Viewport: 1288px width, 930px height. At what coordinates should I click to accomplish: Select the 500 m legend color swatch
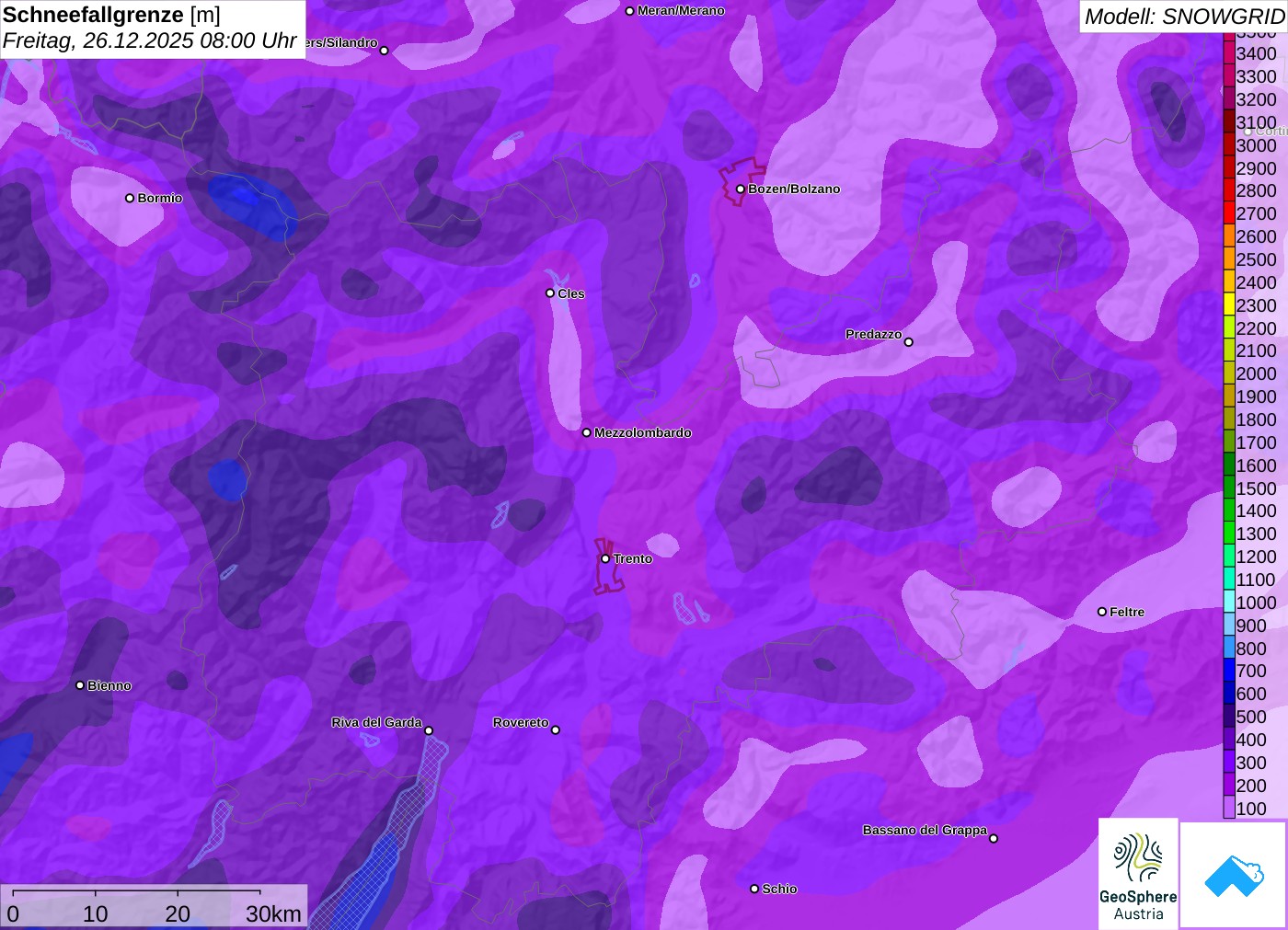[1229, 717]
